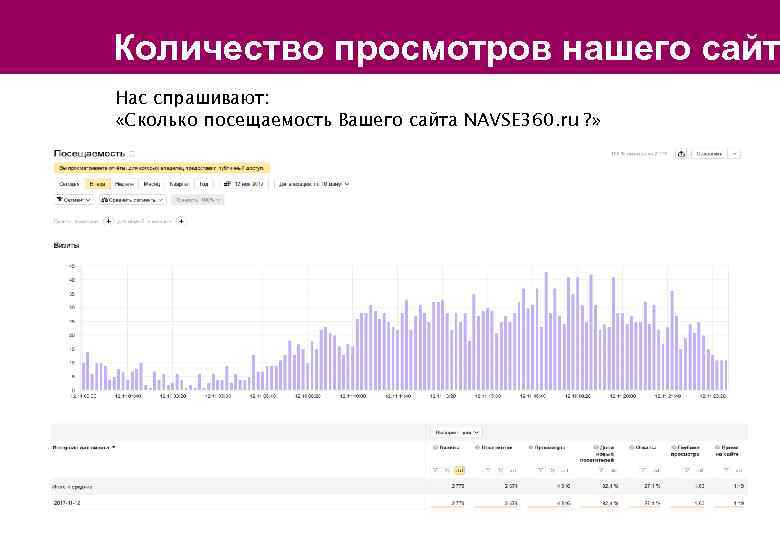
Task: Click the 'Время на сайте' column header
Action: (x=727, y=450)
